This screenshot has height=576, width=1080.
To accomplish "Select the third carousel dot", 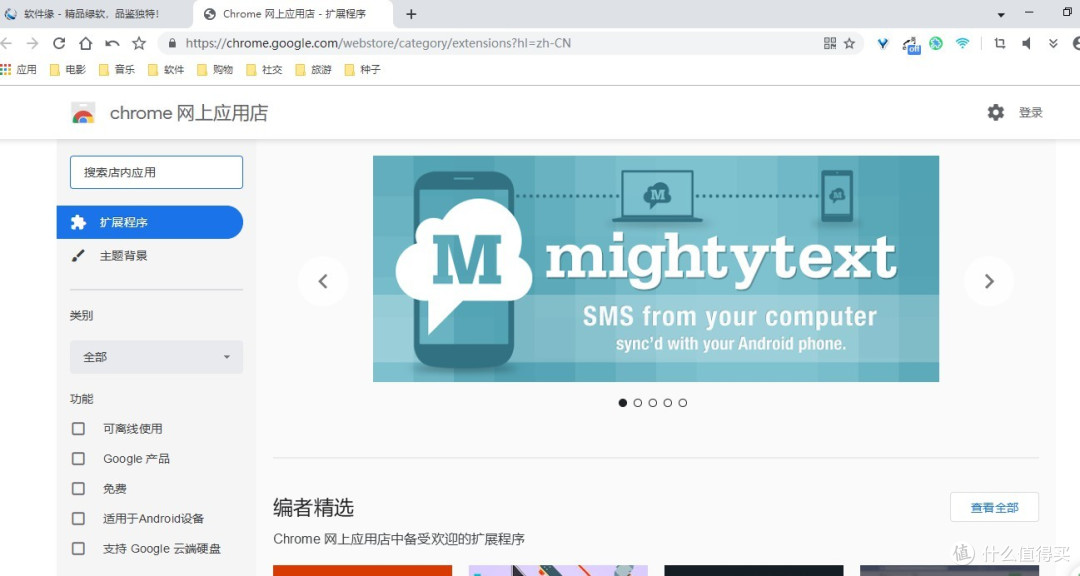I will tap(653, 403).
